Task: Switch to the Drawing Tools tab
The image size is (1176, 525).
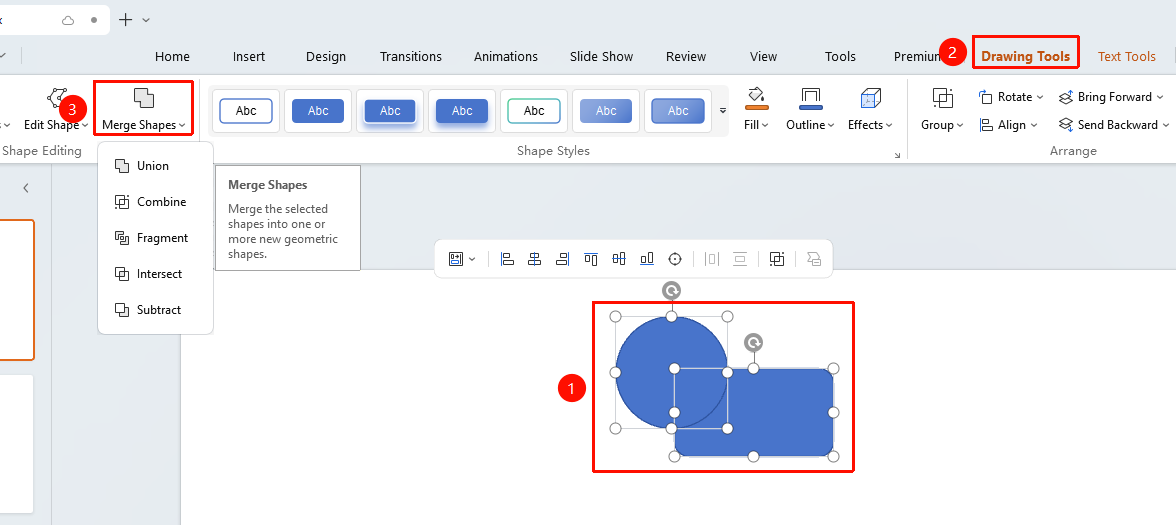Action: pos(1025,56)
